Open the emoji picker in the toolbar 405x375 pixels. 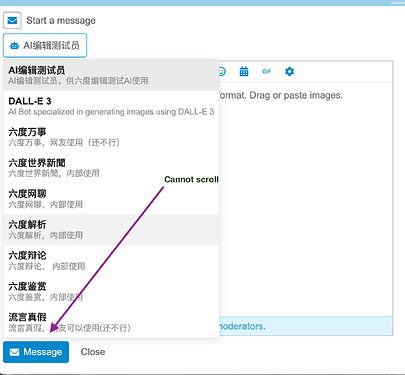pos(222,71)
